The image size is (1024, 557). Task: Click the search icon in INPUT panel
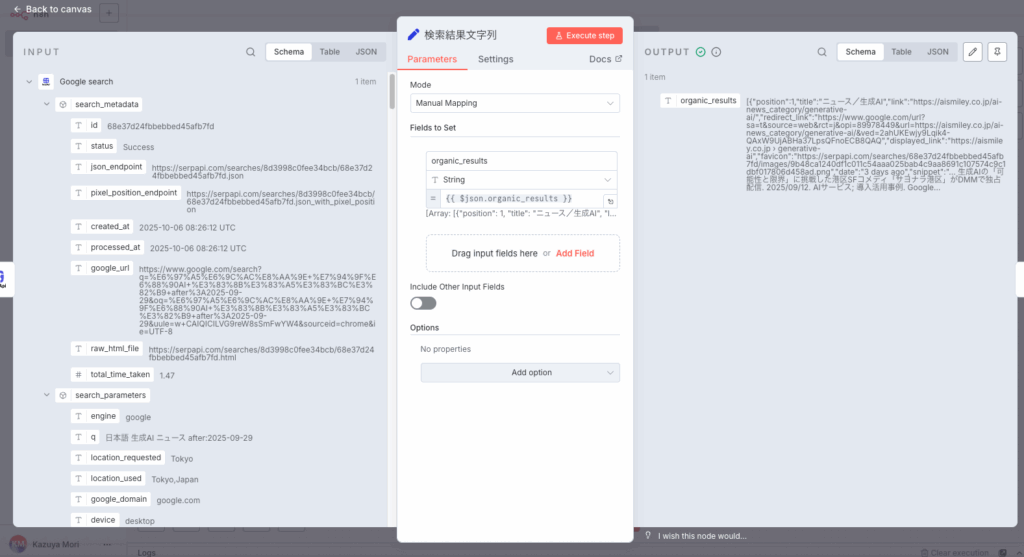coord(250,52)
